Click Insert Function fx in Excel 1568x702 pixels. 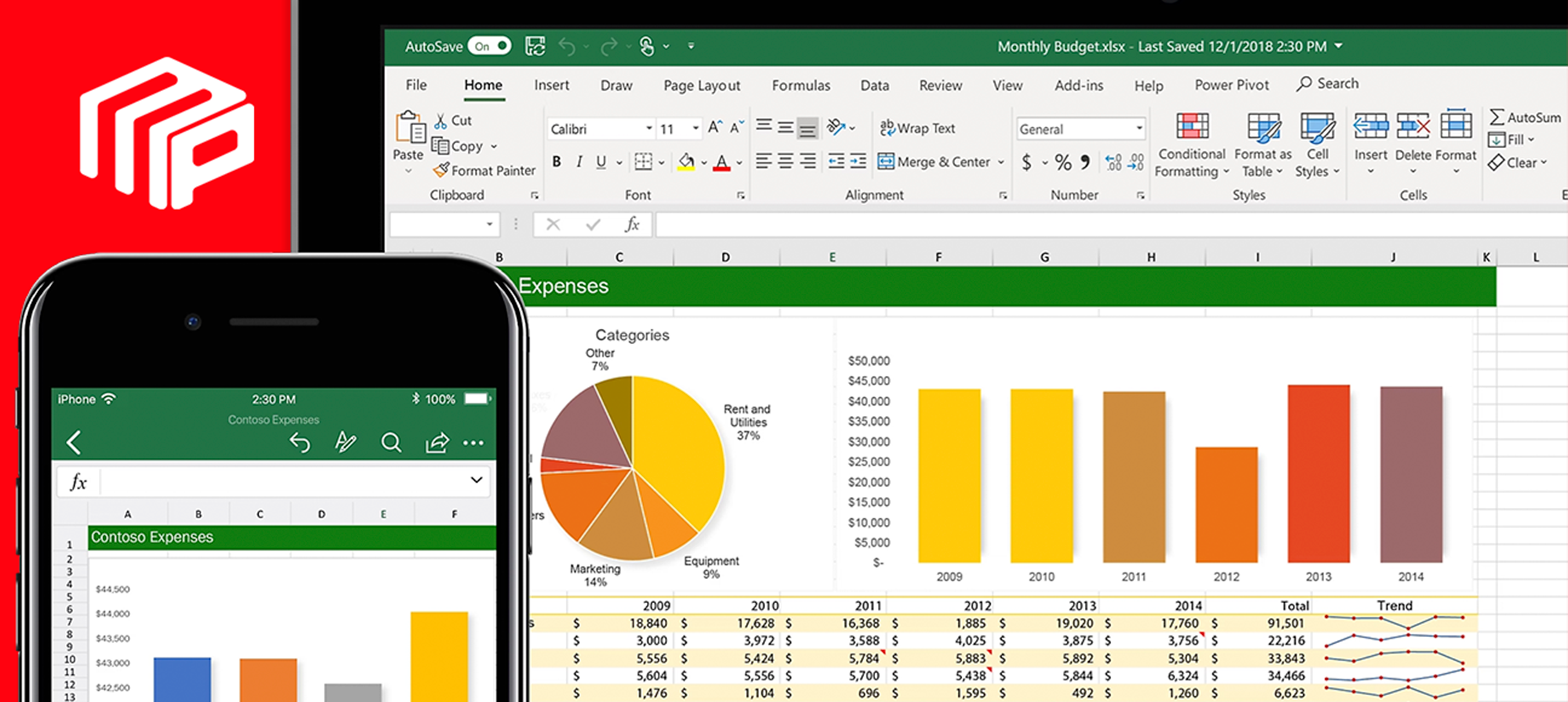pos(632,225)
